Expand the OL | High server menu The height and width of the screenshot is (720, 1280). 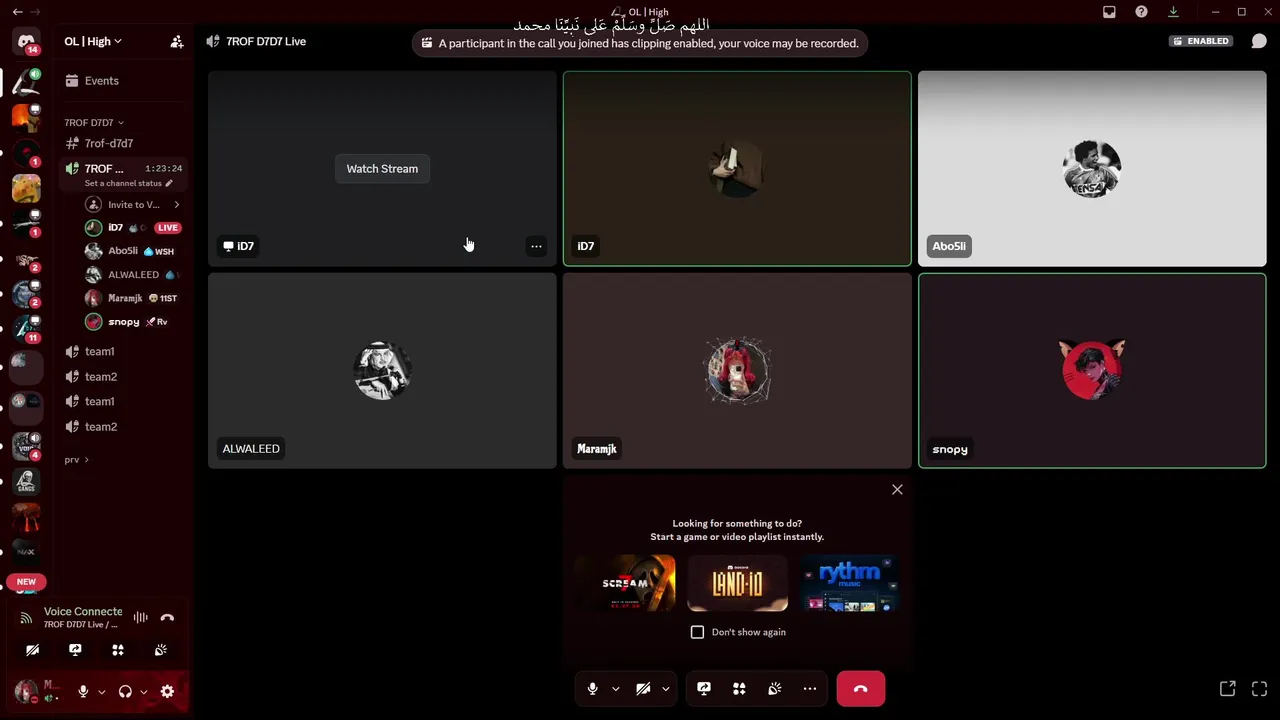pyautogui.click(x=93, y=42)
